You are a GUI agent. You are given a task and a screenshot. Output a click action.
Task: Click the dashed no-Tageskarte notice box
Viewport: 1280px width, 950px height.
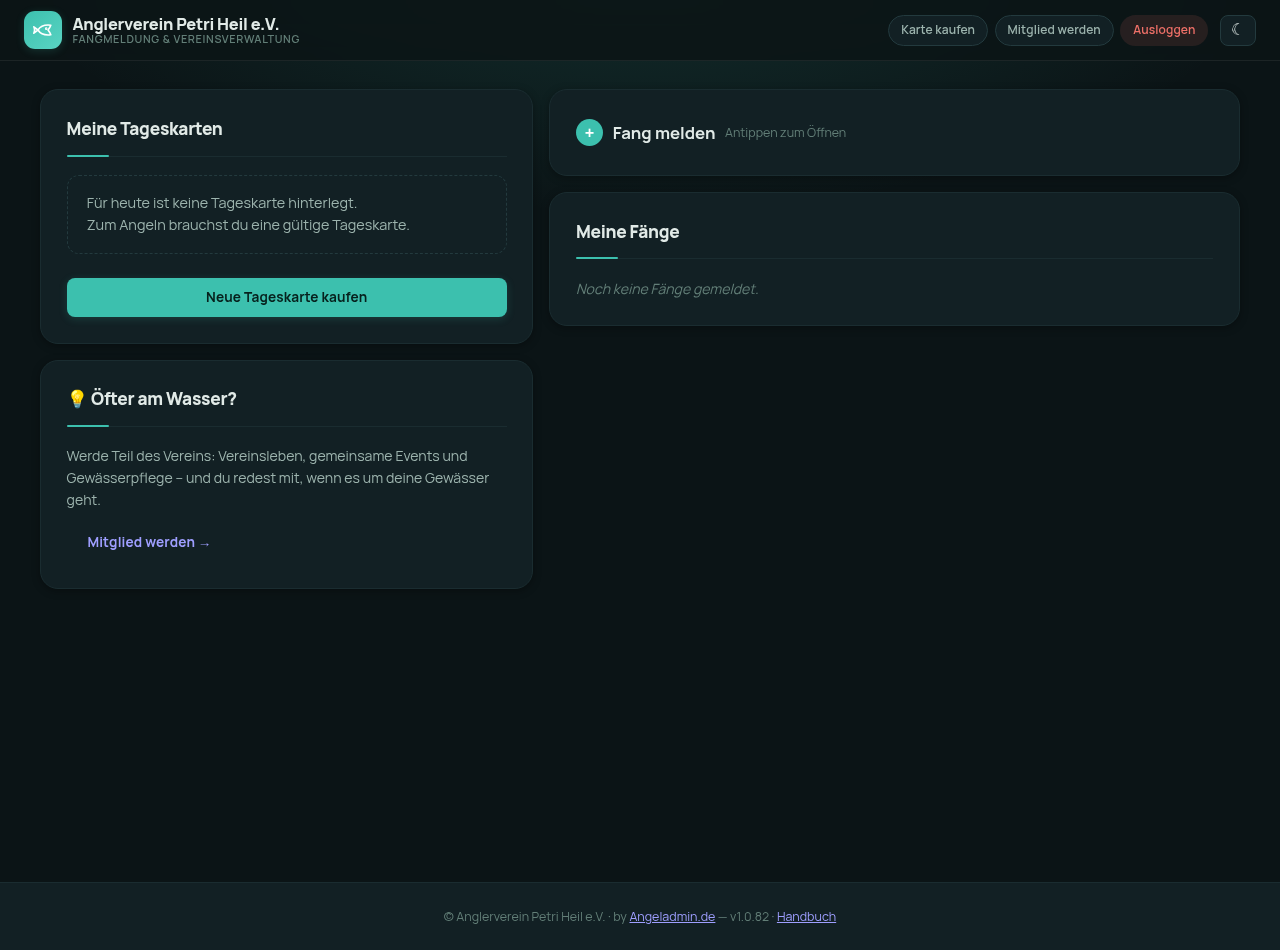point(287,215)
